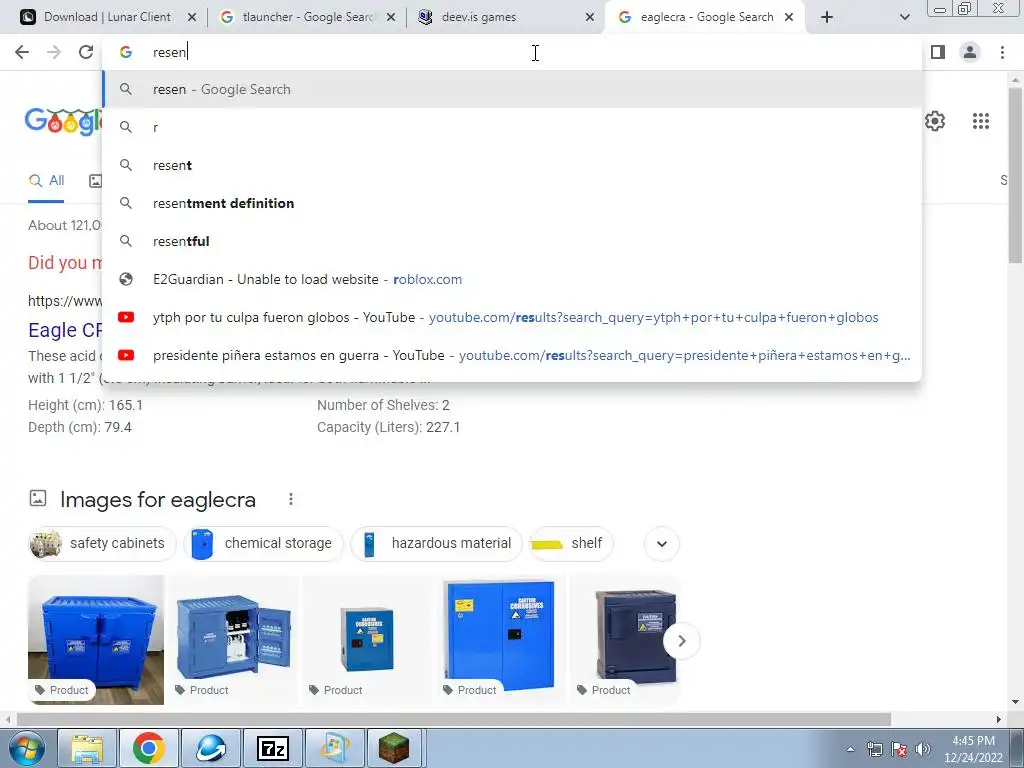
Task: Open second image with open cabinet doors
Action: [x=233, y=639]
